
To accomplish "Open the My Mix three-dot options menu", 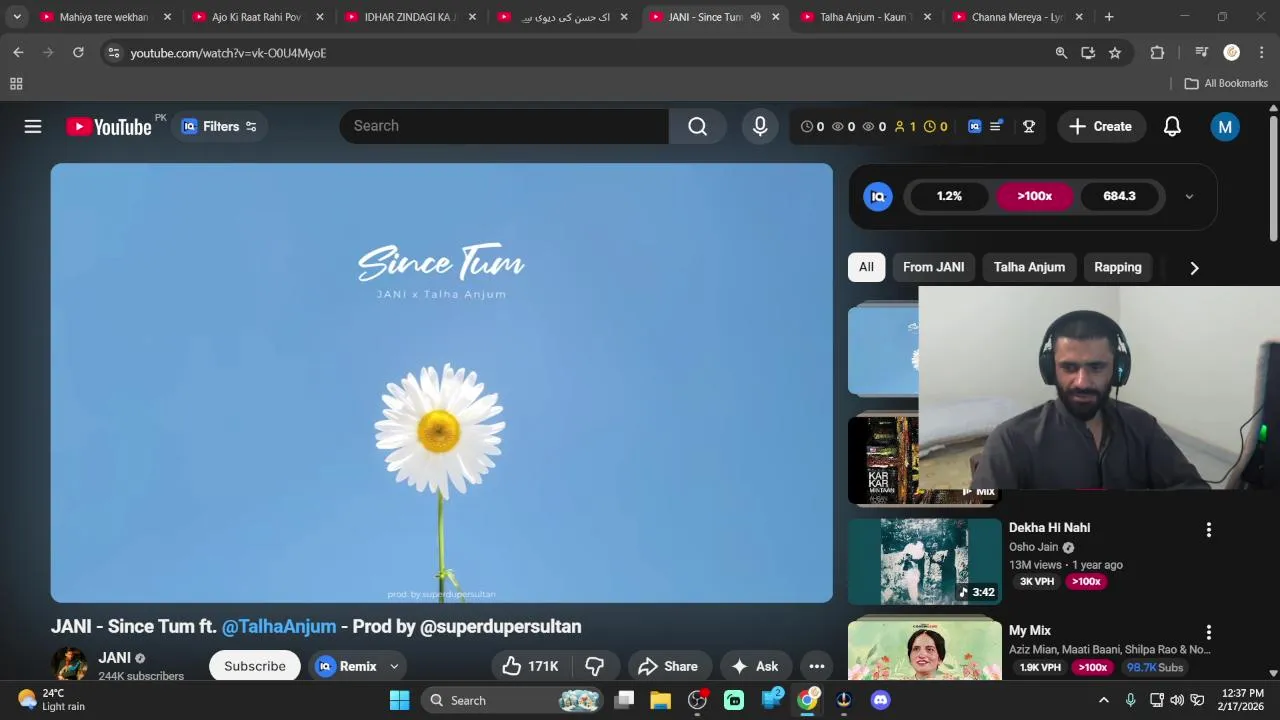I will tap(1208, 632).
